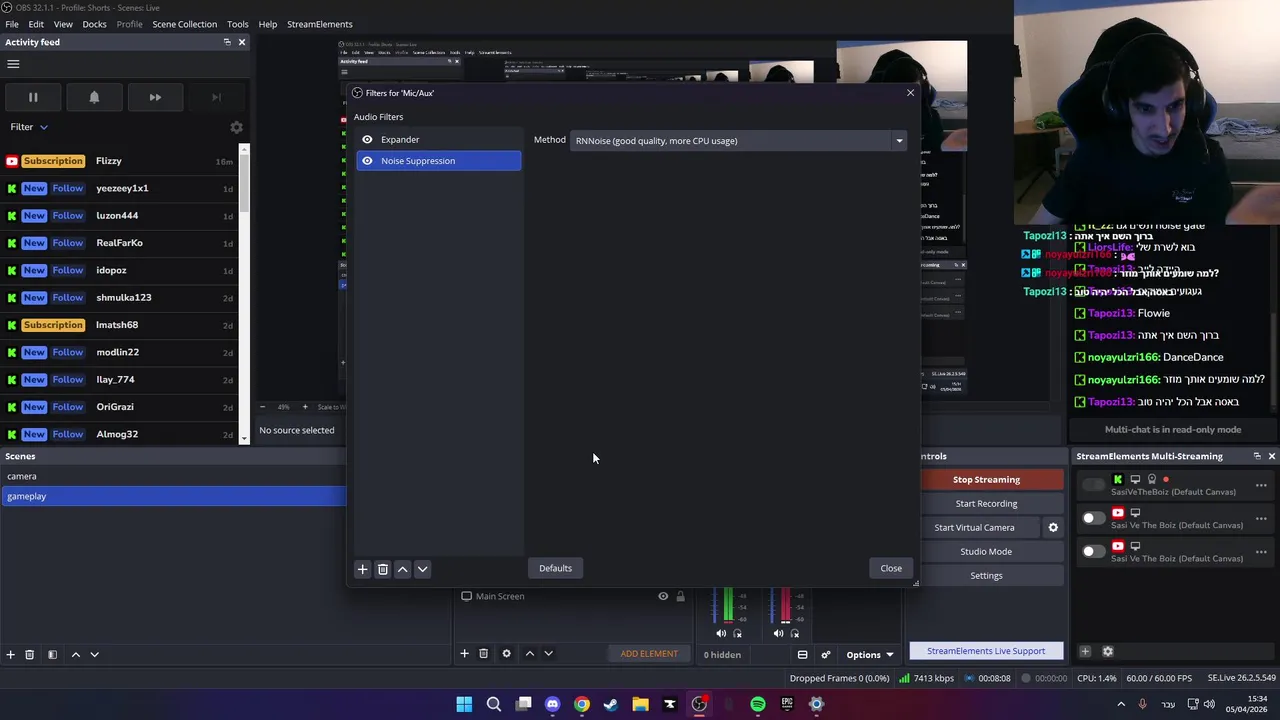Click the bell alerts icon in Activity feed
Viewport: 1280px width, 720px height.
[94, 97]
